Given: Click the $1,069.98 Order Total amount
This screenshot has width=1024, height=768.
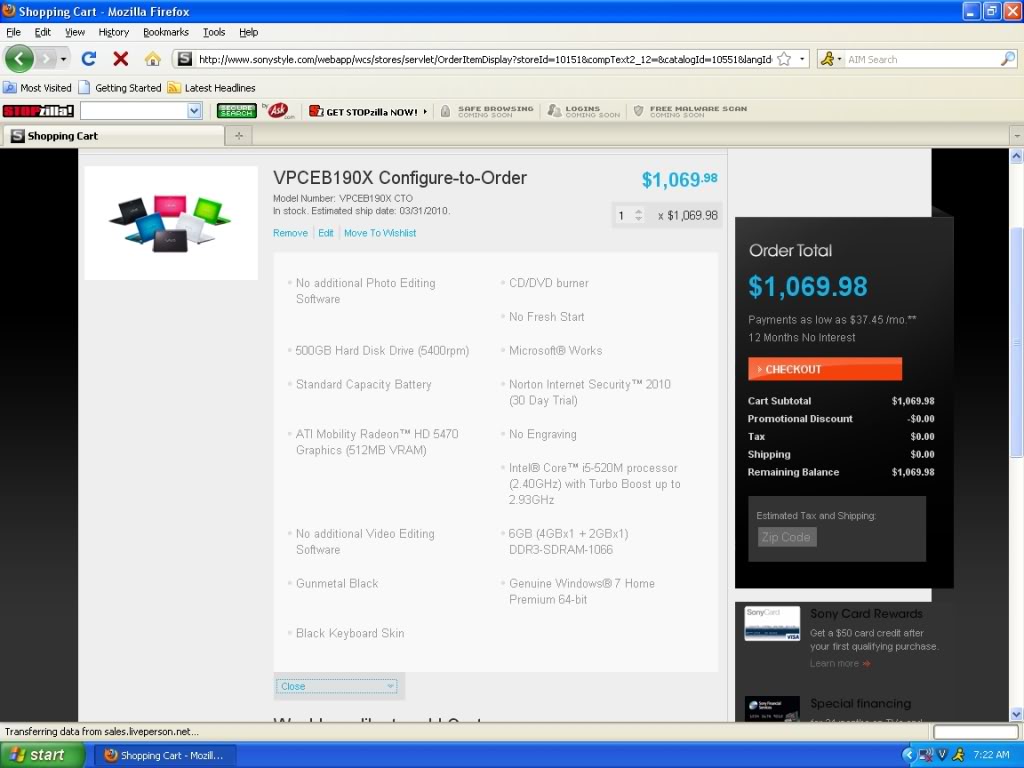Looking at the screenshot, I should point(808,287).
